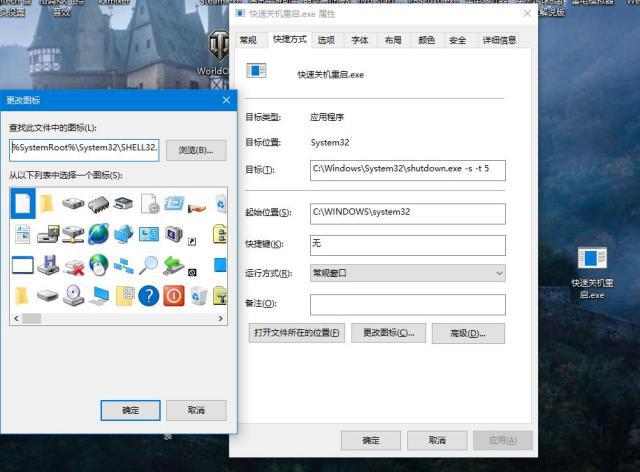The height and width of the screenshot is (472, 640).
Task: Select the blue question mark help icon
Action: point(149,296)
